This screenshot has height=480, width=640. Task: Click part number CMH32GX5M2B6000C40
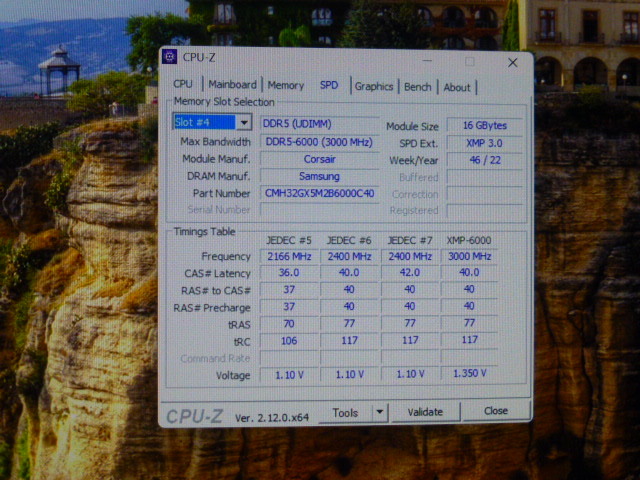click(x=320, y=193)
